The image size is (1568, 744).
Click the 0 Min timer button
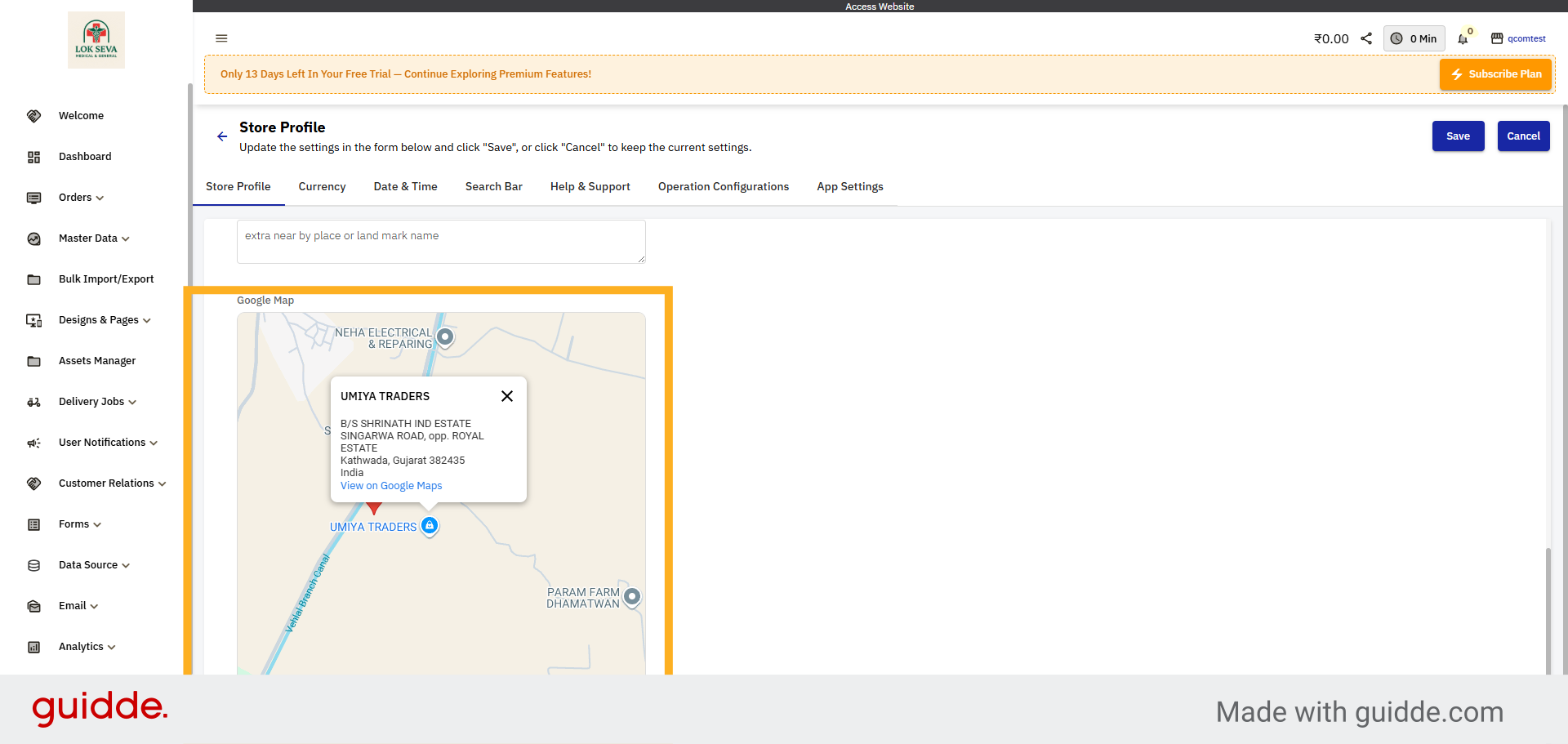1414,38
